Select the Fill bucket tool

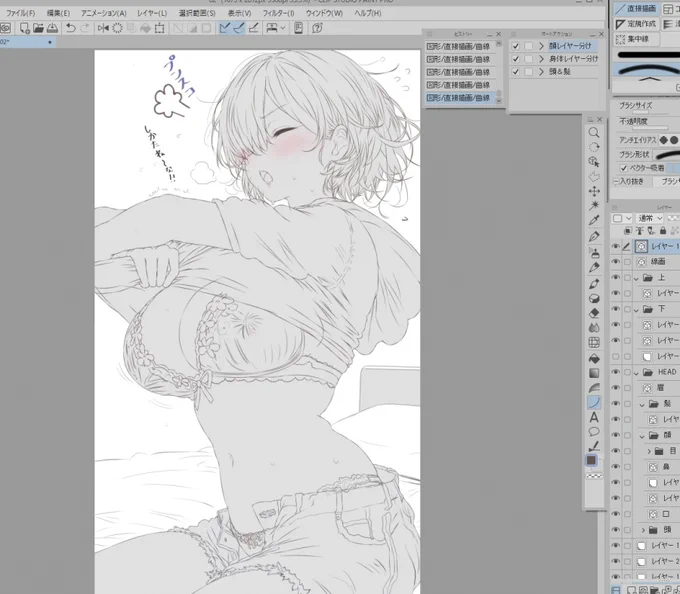[x=594, y=359]
